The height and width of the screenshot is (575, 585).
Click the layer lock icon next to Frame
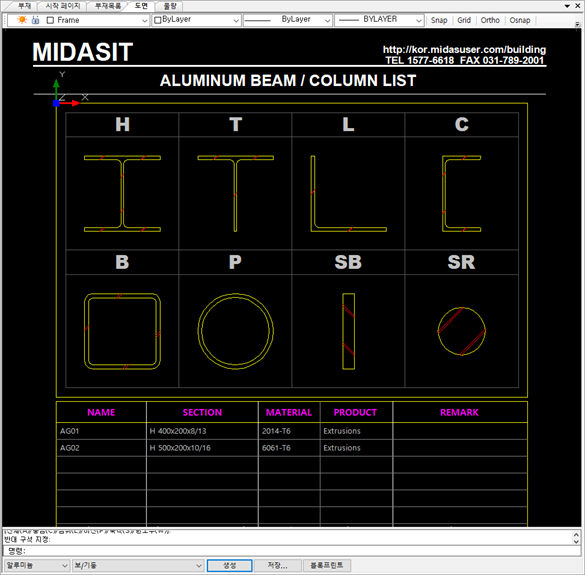pos(35,20)
